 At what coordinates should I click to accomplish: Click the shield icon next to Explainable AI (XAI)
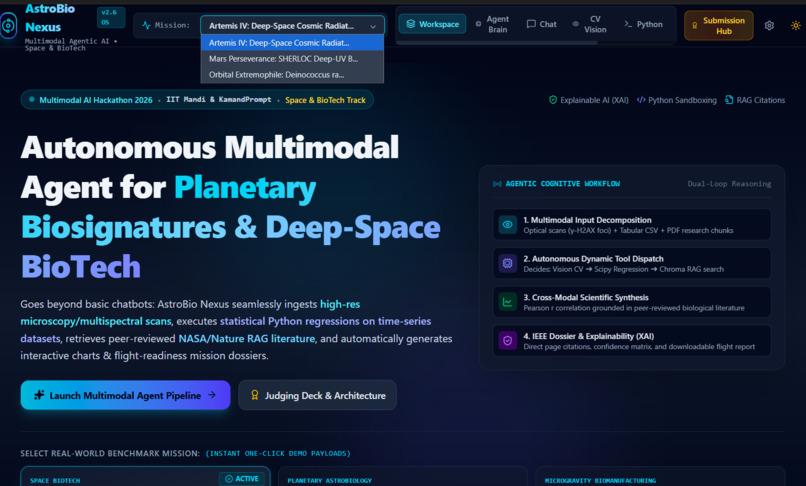(x=553, y=100)
